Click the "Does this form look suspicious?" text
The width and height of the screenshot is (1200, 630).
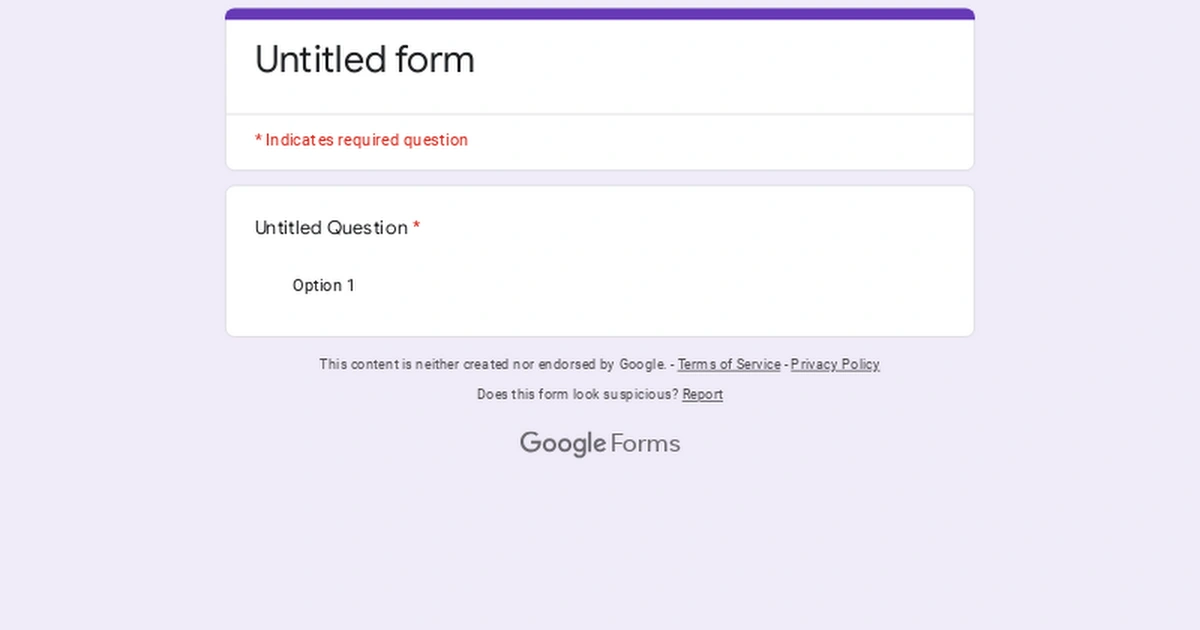pos(577,395)
